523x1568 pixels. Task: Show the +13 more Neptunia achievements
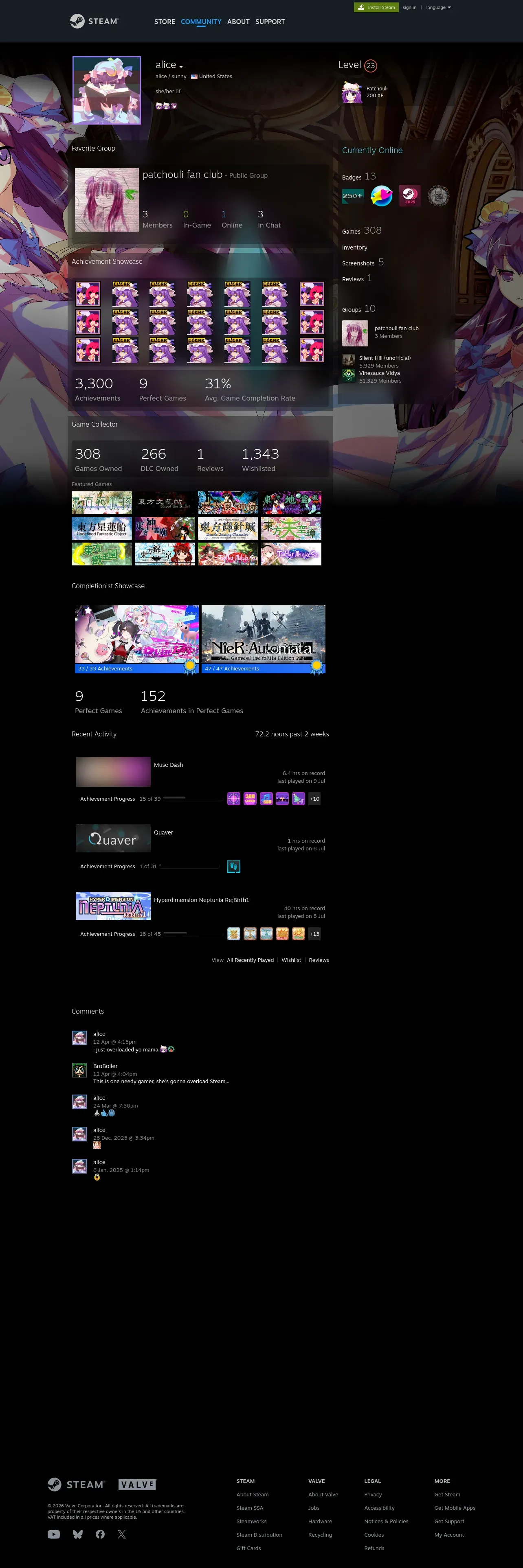[x=314, y=934]
